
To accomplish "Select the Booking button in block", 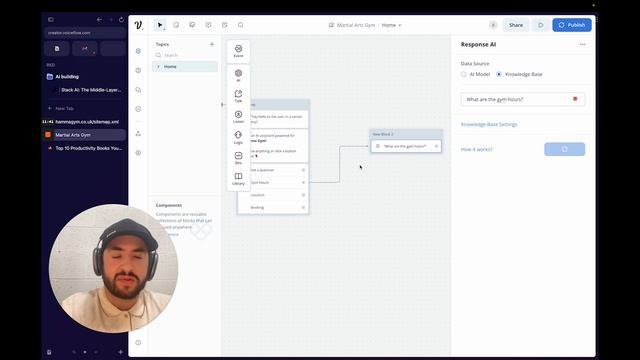I will (x=273, y=207).
